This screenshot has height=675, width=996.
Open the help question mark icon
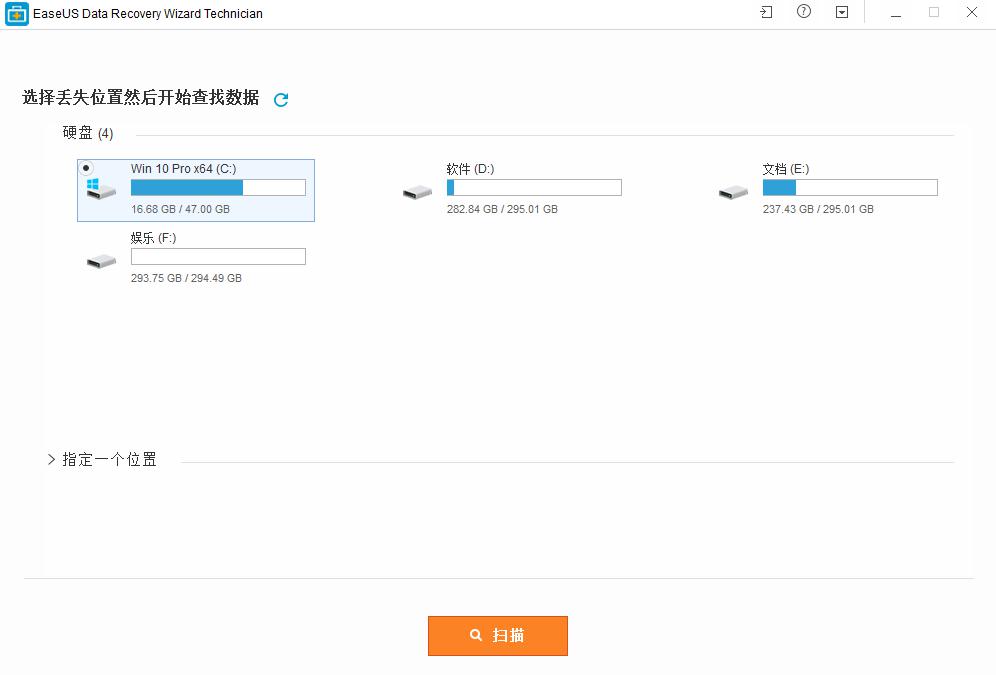(x=804, y=11)
